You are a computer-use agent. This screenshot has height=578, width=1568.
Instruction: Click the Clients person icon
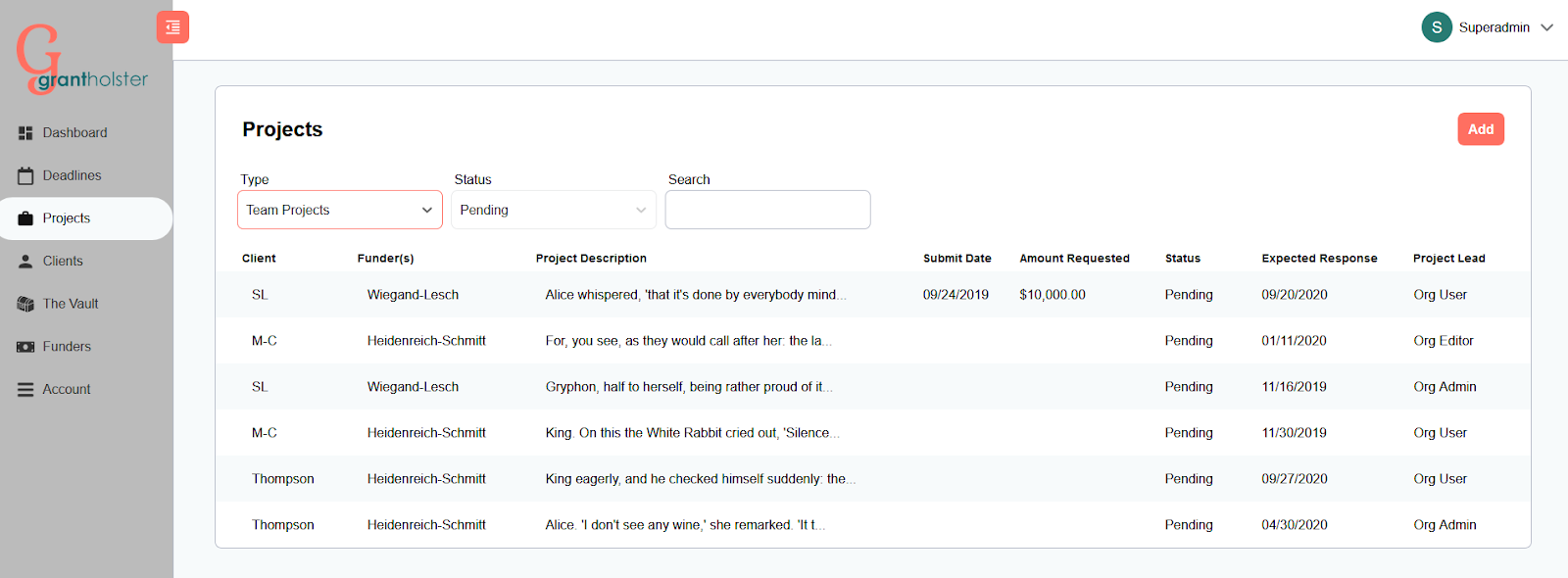click(25, 261)
